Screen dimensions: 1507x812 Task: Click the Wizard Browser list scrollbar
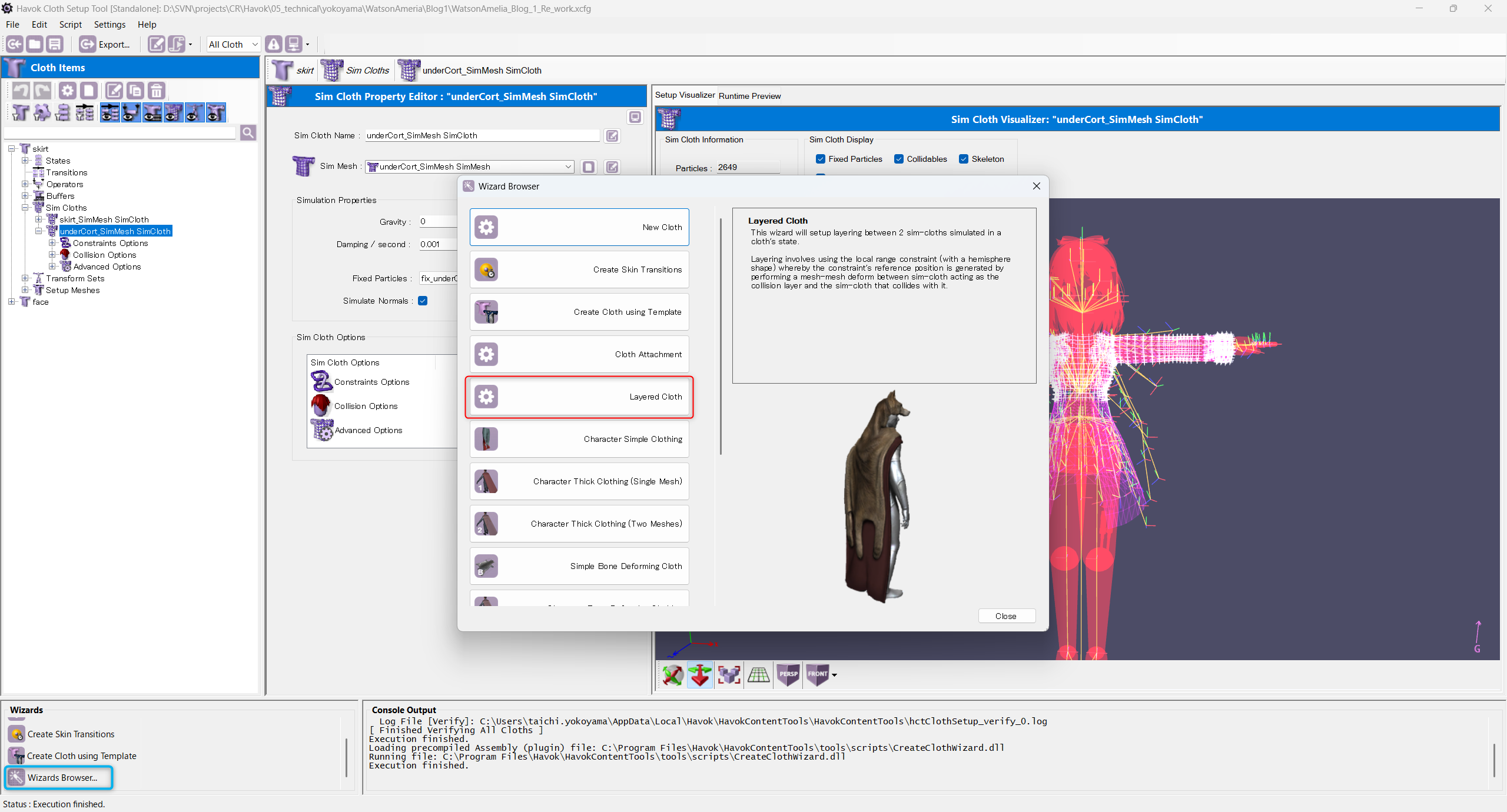click(x=721, y=337)
